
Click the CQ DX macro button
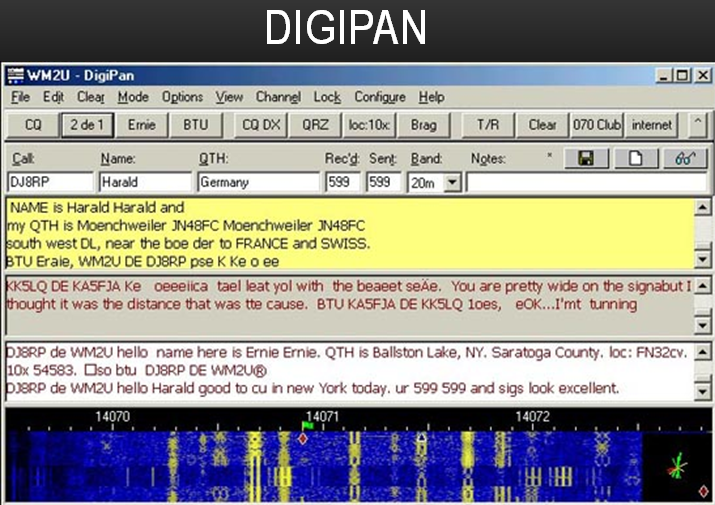[261, 125]
